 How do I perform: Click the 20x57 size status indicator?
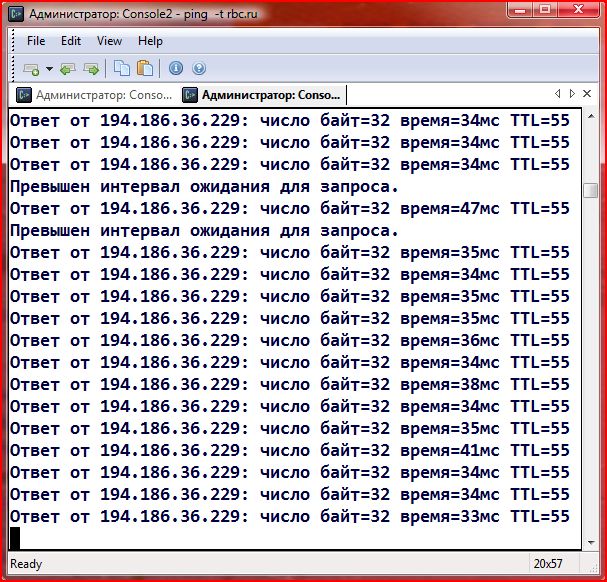coord(548,563)
